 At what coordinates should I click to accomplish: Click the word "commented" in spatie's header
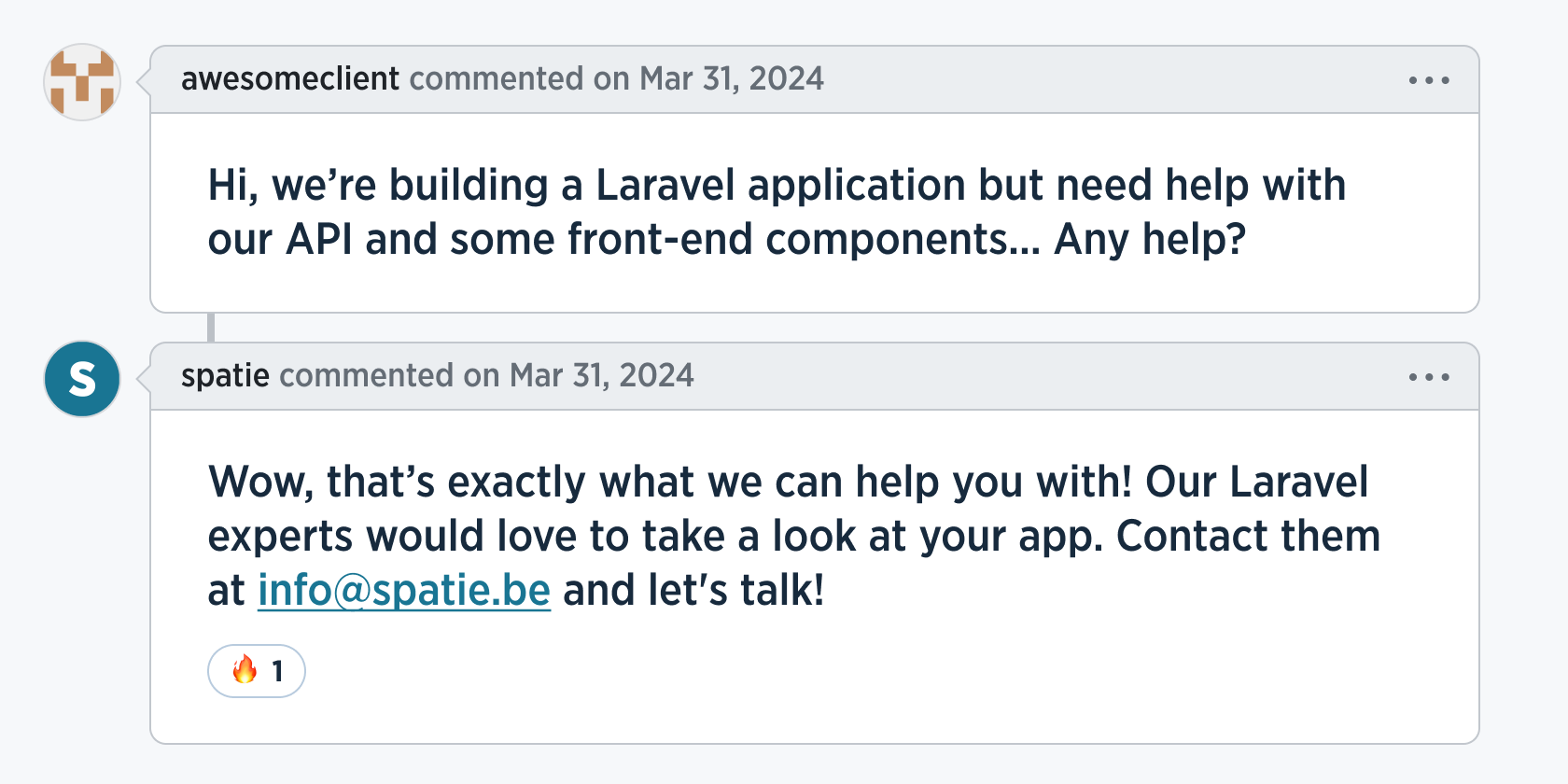click(367, 376)
